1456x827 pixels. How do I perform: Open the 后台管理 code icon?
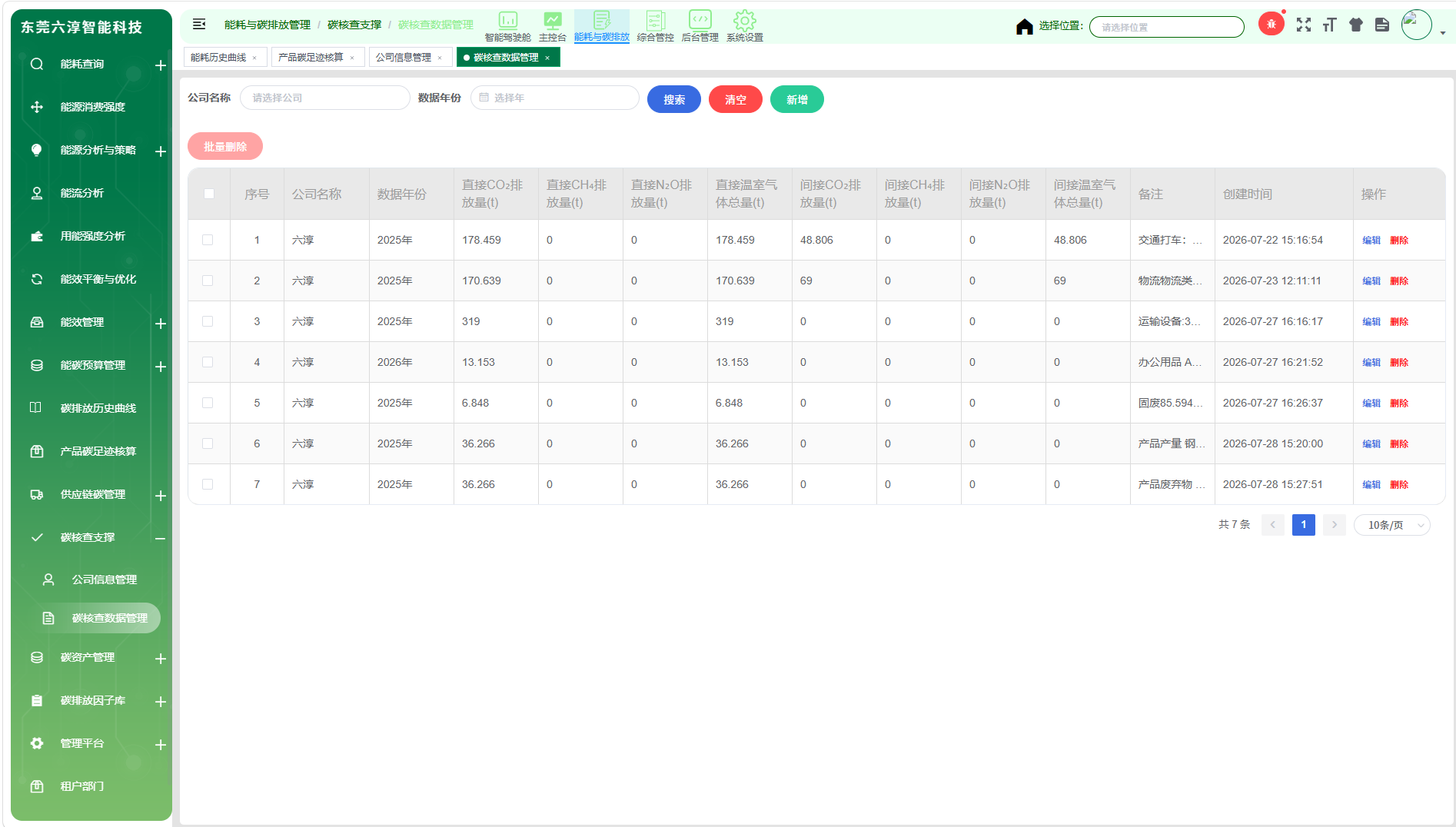(700, 27)
